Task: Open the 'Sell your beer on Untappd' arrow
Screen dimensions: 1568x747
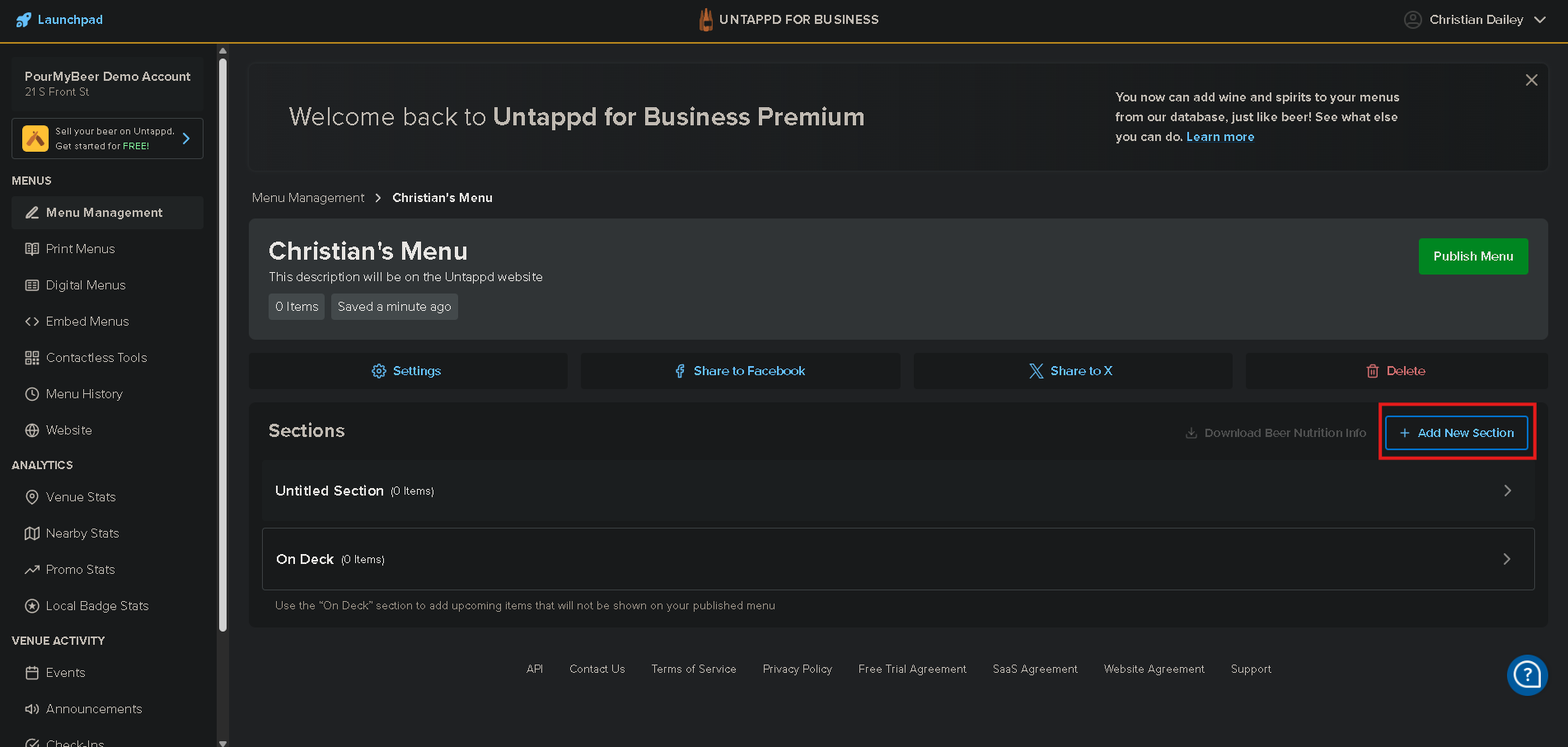Action: pos(186,139)
